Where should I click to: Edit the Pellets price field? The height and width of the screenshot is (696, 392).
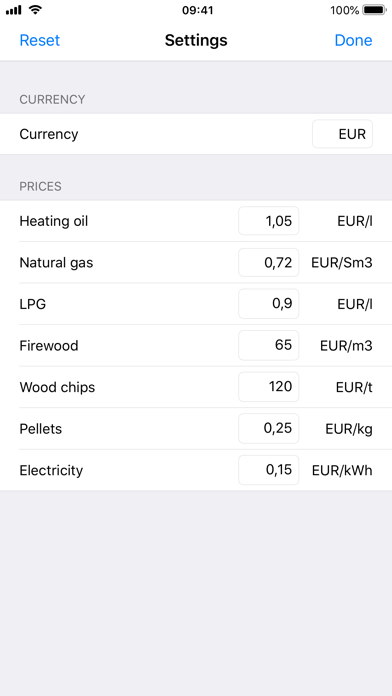coord(269,428)
